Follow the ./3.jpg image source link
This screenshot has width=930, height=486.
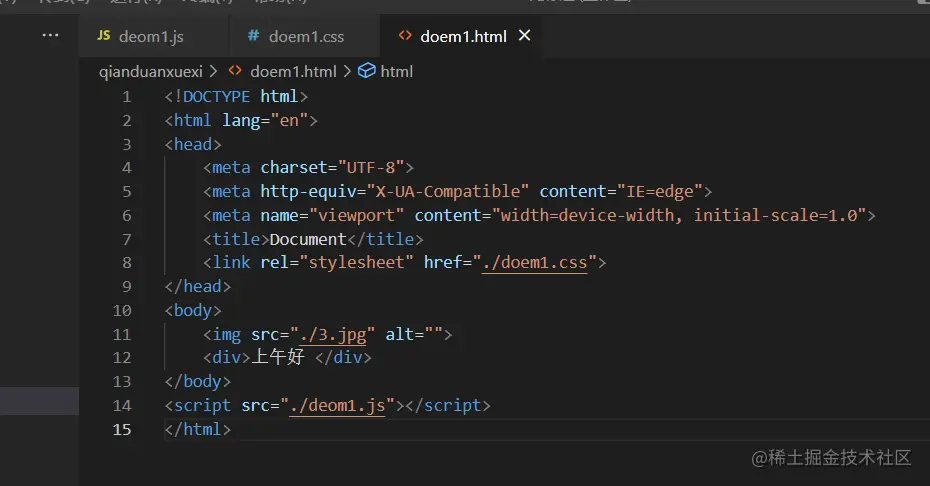333,335
